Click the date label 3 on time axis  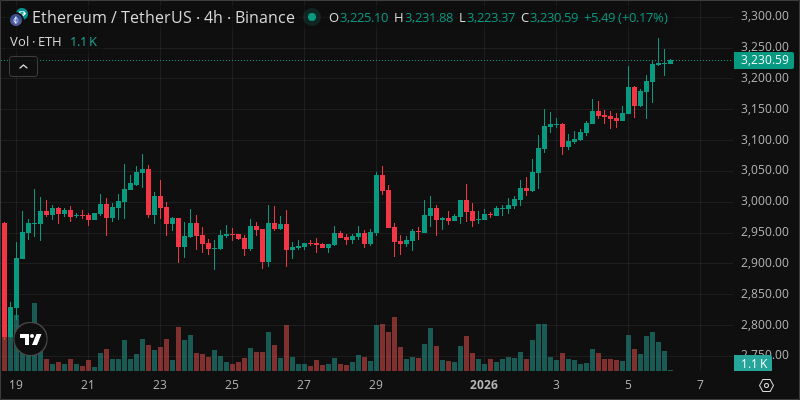pos(556,384)
